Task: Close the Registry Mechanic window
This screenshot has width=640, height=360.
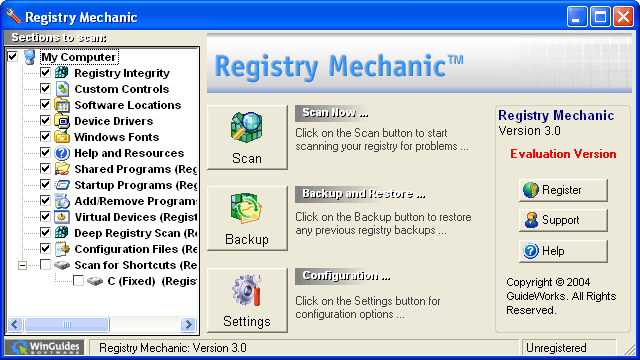Action: (x=623, y=17)
